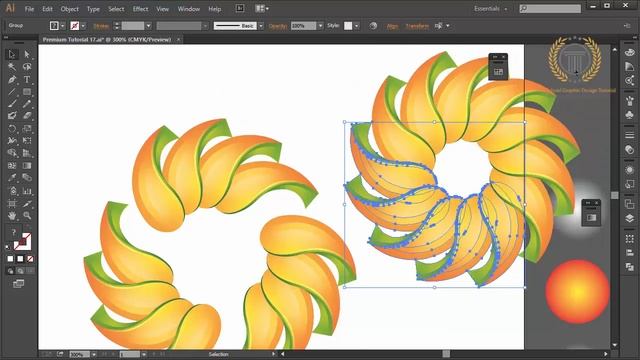This screenshot has width=640, height=360.
Task: Open the Arrange Documents dropdown
Action: tap(262, 9)
